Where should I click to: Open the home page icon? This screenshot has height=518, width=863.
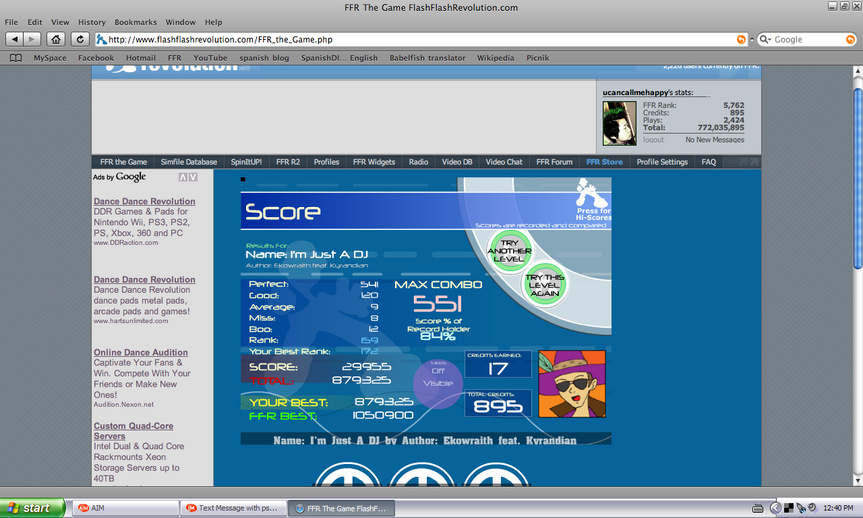[x=56, y=39]
